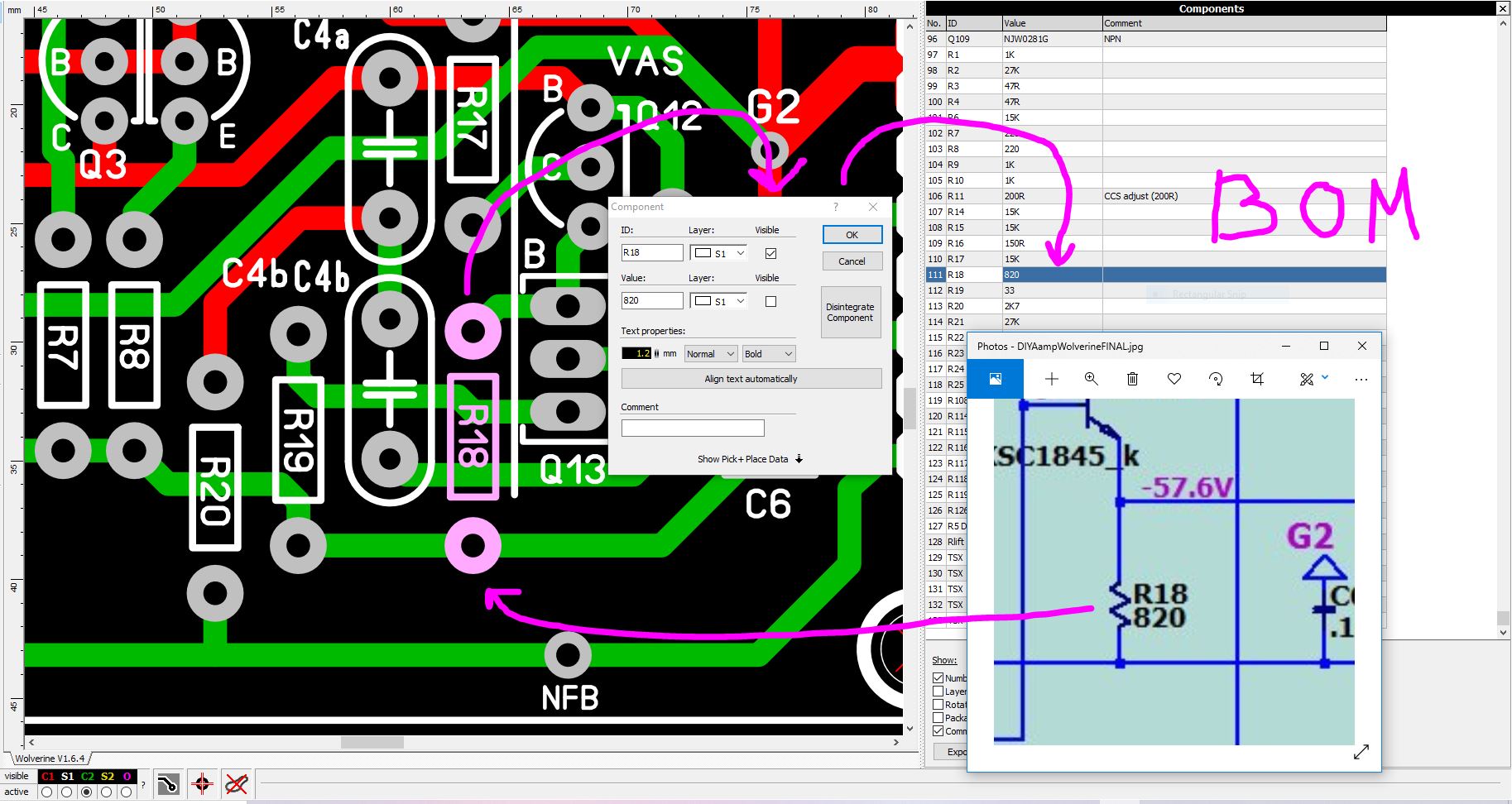
Task: Toggle the Rotation show checkbox
Action: click(x=938, y=704)
